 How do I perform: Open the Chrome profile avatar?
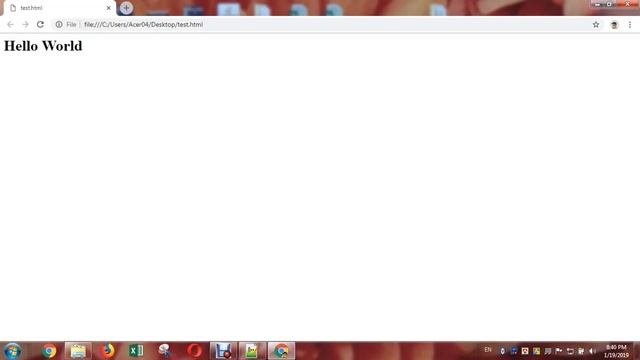click(x=614, y=25)
